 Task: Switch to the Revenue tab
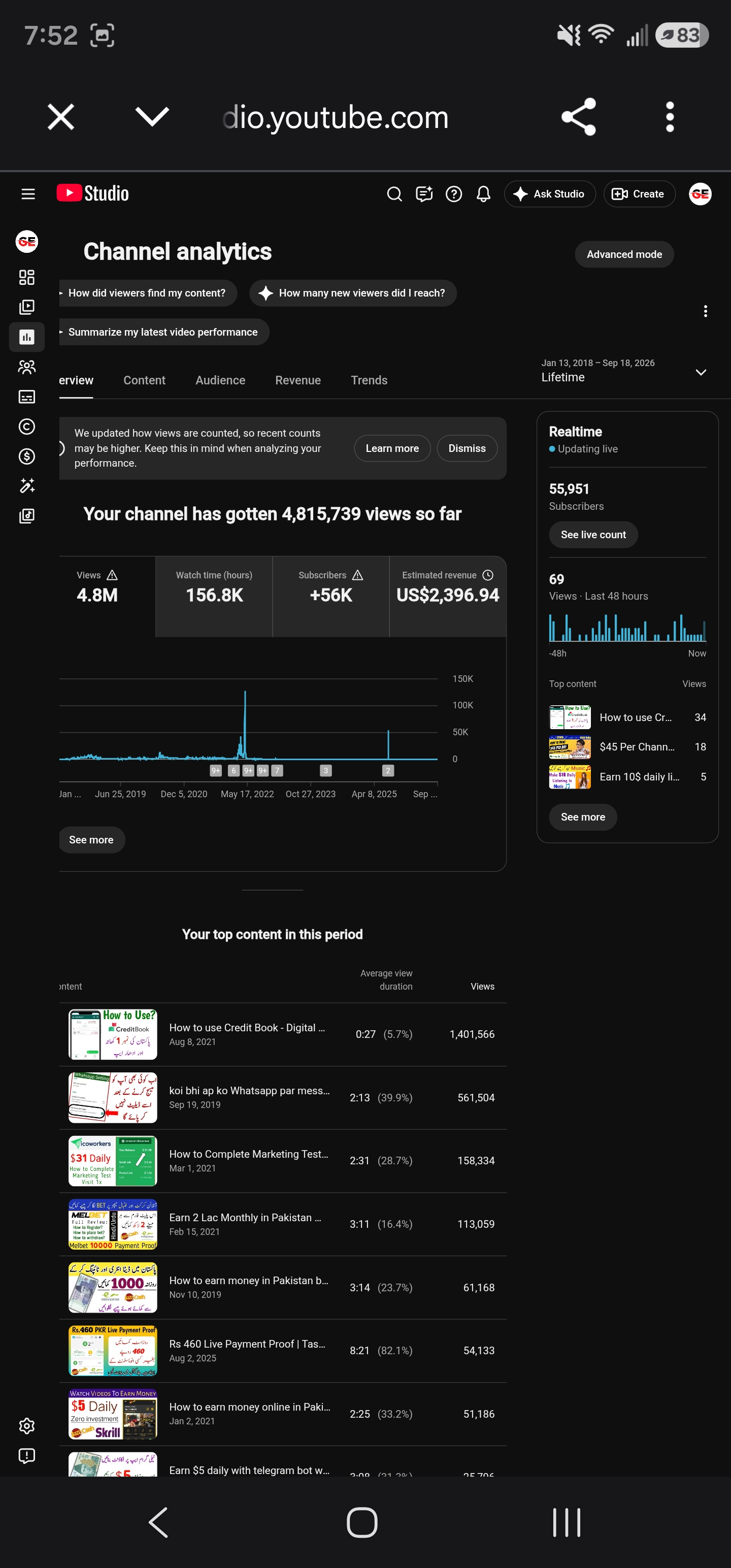tap(297, 380)
